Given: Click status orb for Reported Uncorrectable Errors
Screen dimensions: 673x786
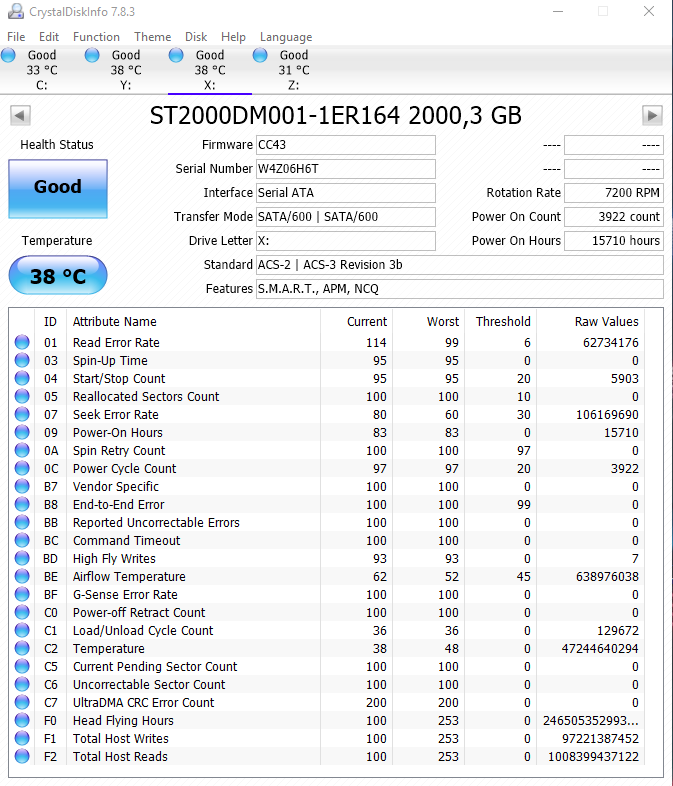Looking at the screenshot, I should (x=22, y=522).
